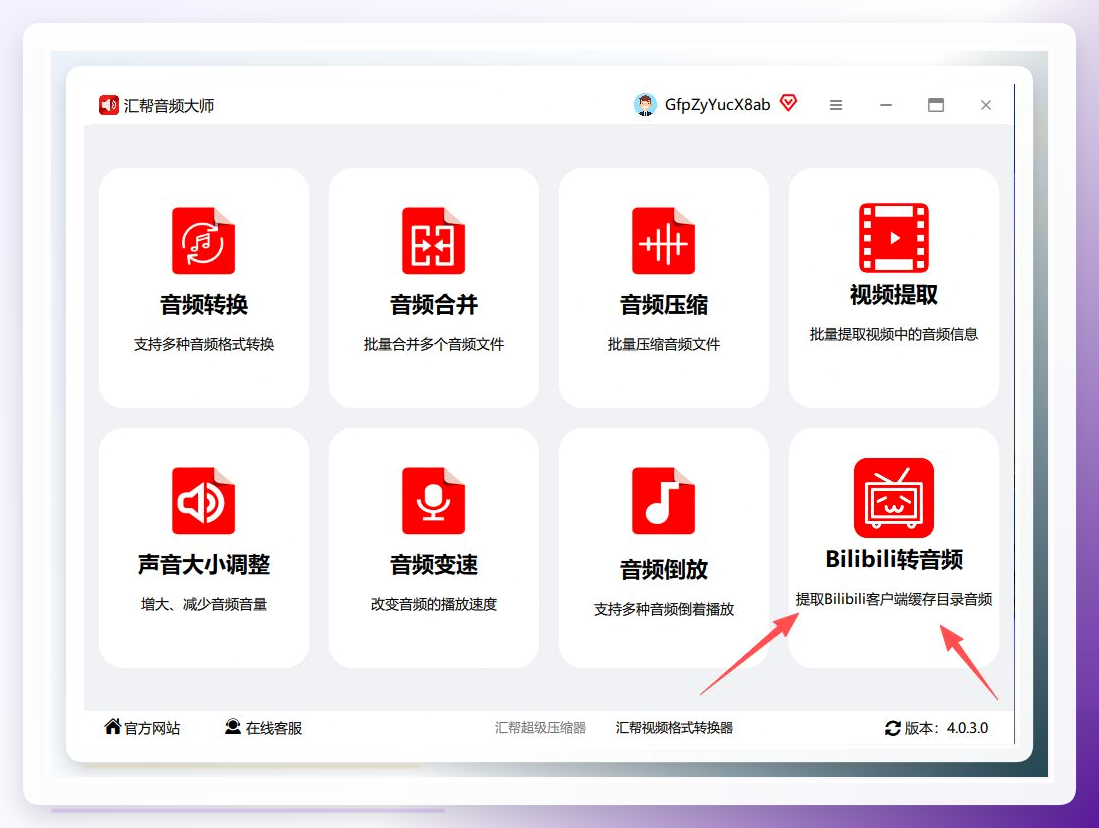This screenshot has height=828, width=1099.
Task: Click the username GfpZyYucX8ab
Action: click(717, 104)
